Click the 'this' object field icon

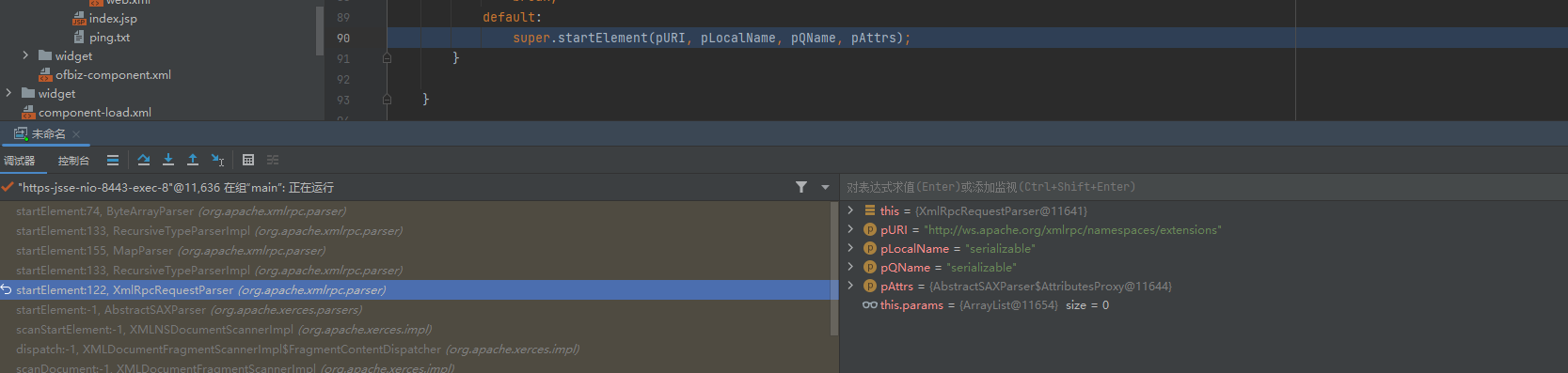coord(870,210)
